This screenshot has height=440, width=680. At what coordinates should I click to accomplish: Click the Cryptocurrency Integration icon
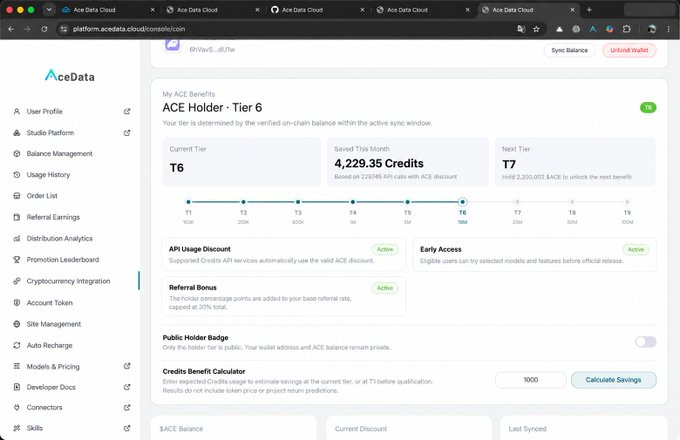[17, 281]
